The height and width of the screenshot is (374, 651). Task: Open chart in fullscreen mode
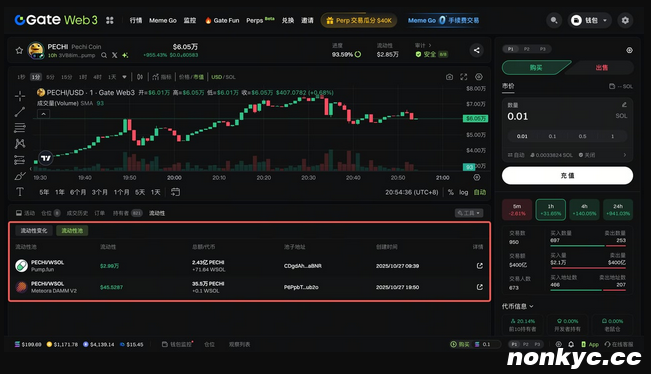464,77
